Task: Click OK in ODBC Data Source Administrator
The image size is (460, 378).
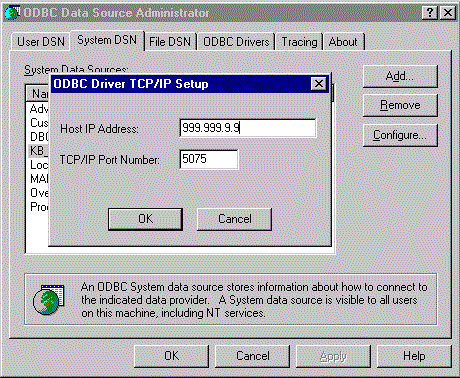Action: coord(172,356)
